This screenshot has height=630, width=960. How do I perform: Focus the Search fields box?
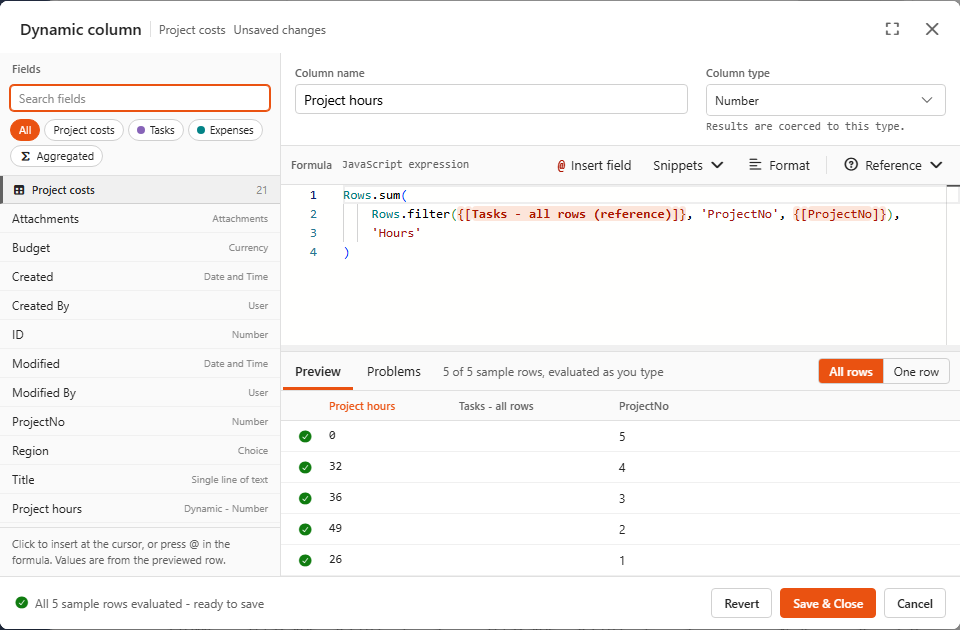click(x=140, y=99)
